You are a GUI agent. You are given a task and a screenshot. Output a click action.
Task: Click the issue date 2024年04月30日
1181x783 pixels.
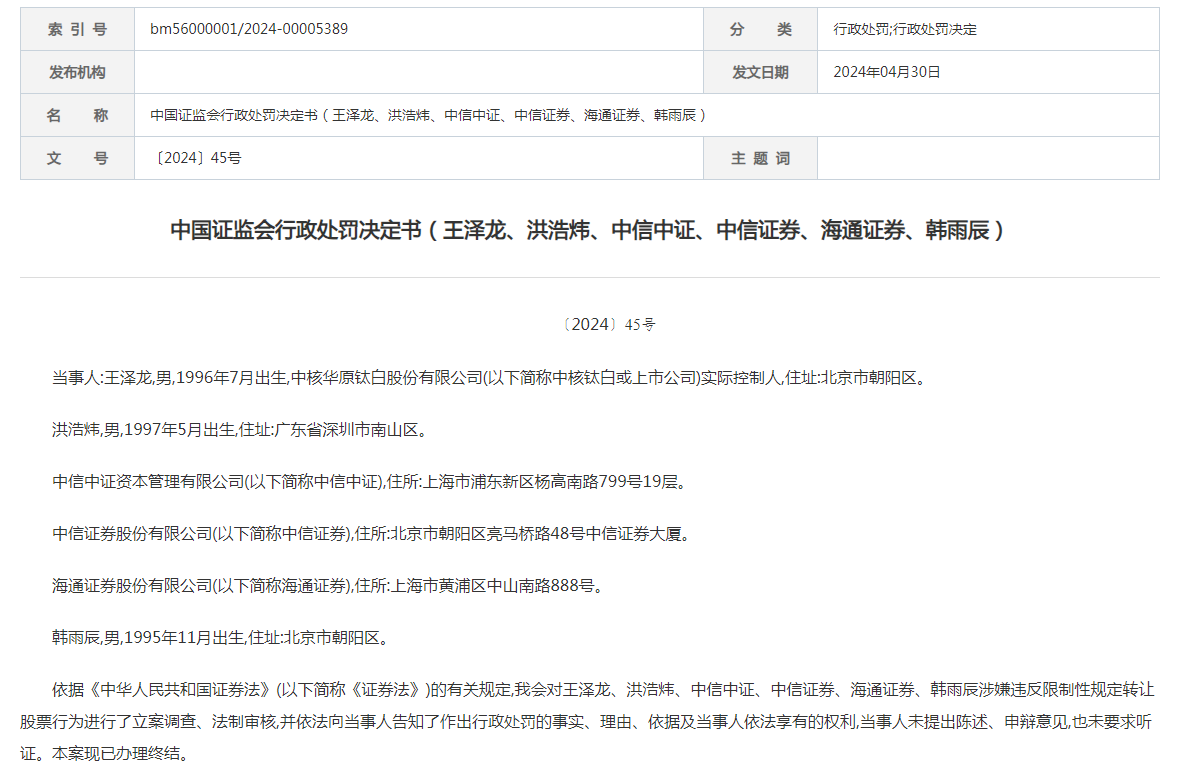pos(887,72)
